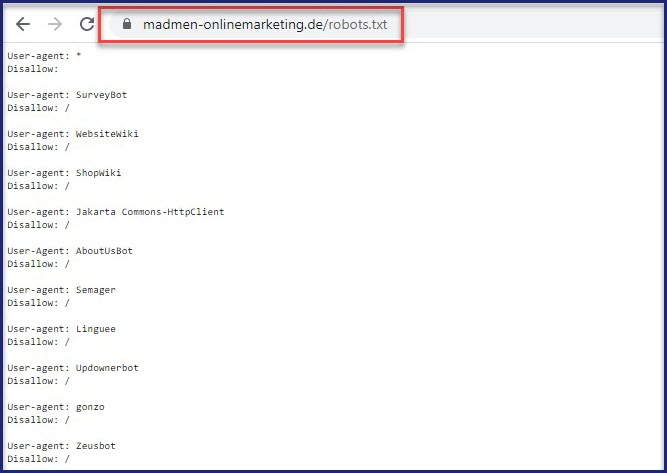Reload the robots.txt page
This screenshot has height=473, width=667.
(x=87, y=24)
